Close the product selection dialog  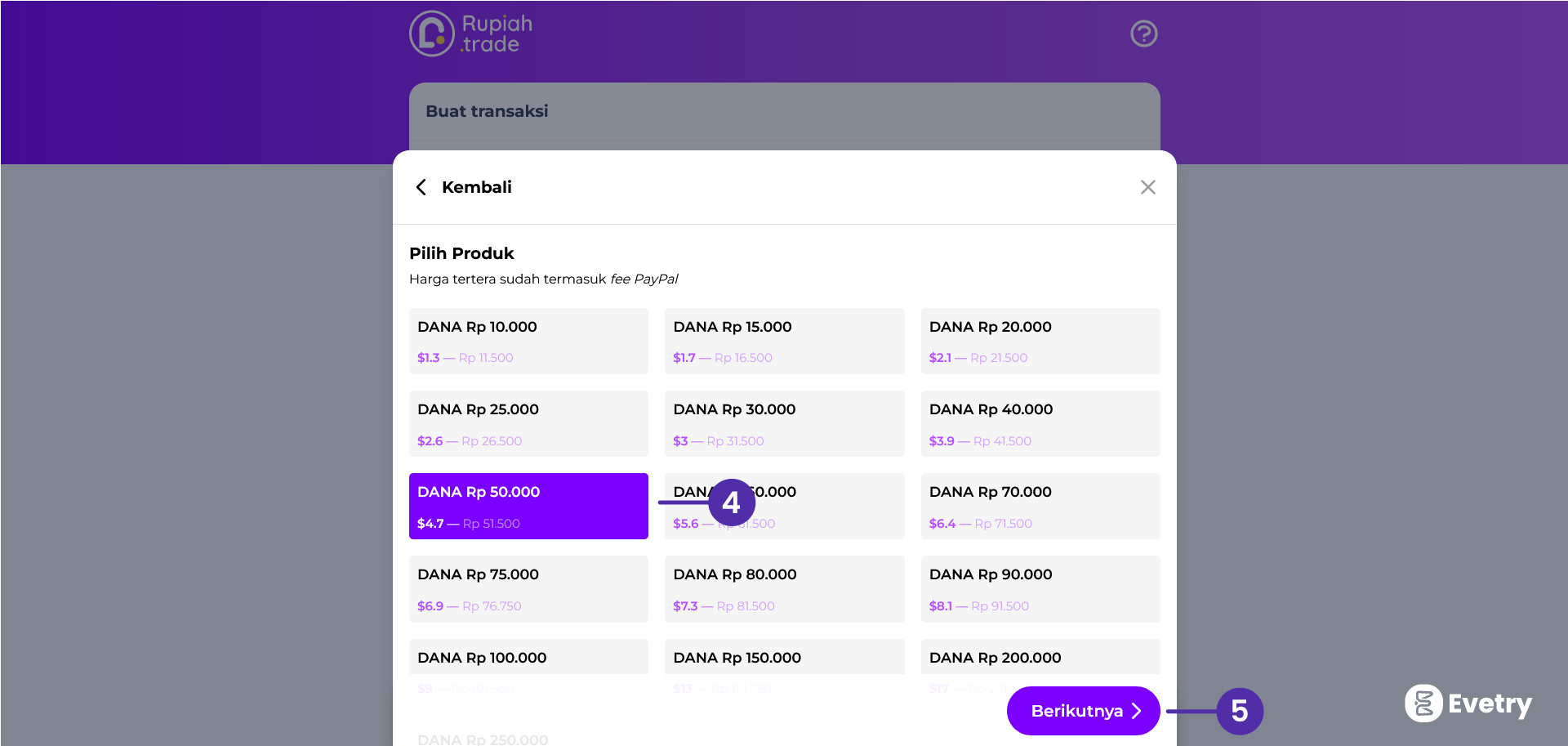pos(1147,187)
